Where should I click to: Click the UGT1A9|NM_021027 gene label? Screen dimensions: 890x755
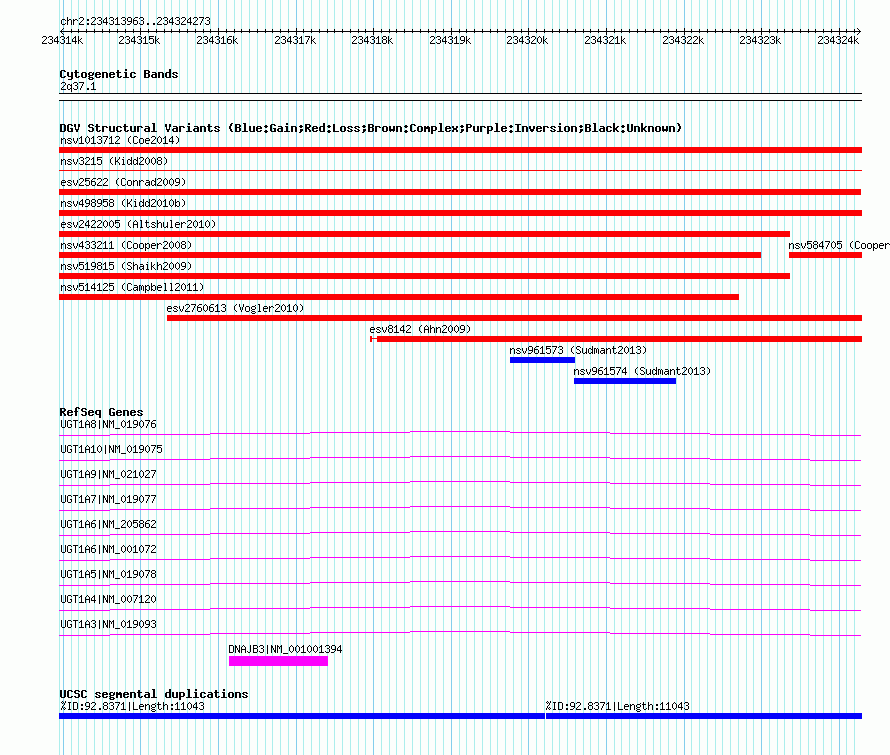coord(108,475)
